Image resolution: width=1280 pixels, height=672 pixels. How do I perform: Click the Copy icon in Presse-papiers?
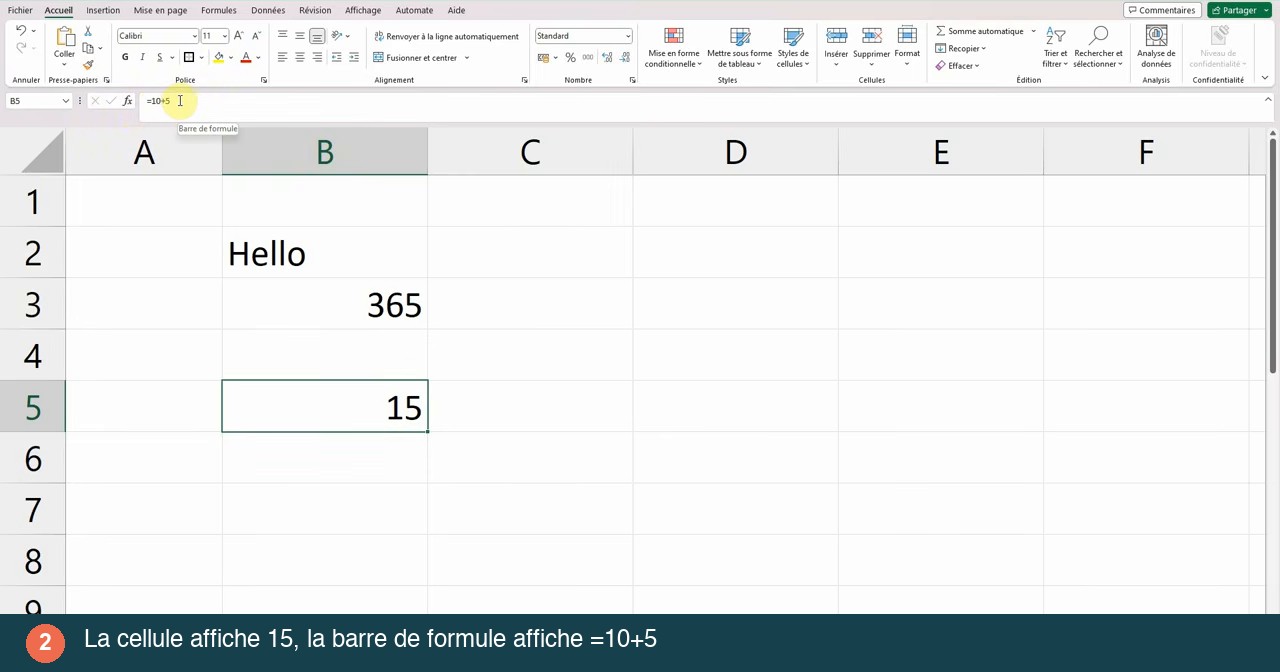(x=88, y=48)
